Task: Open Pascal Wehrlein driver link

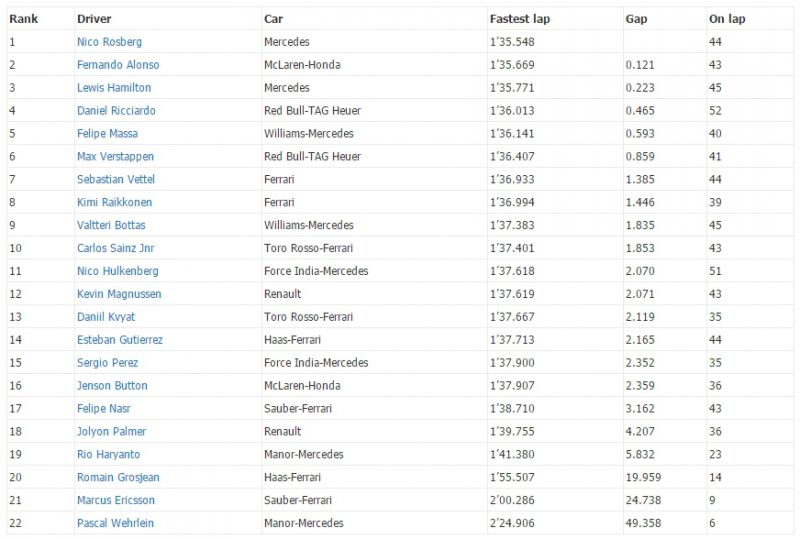Action: 115,523
